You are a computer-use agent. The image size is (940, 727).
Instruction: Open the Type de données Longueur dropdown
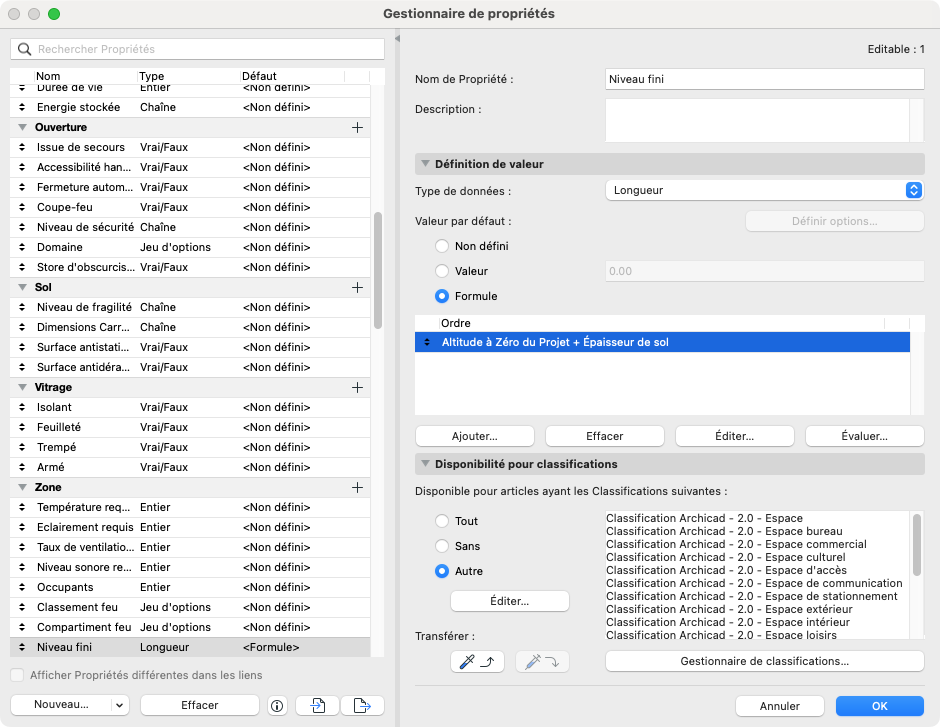764,191
